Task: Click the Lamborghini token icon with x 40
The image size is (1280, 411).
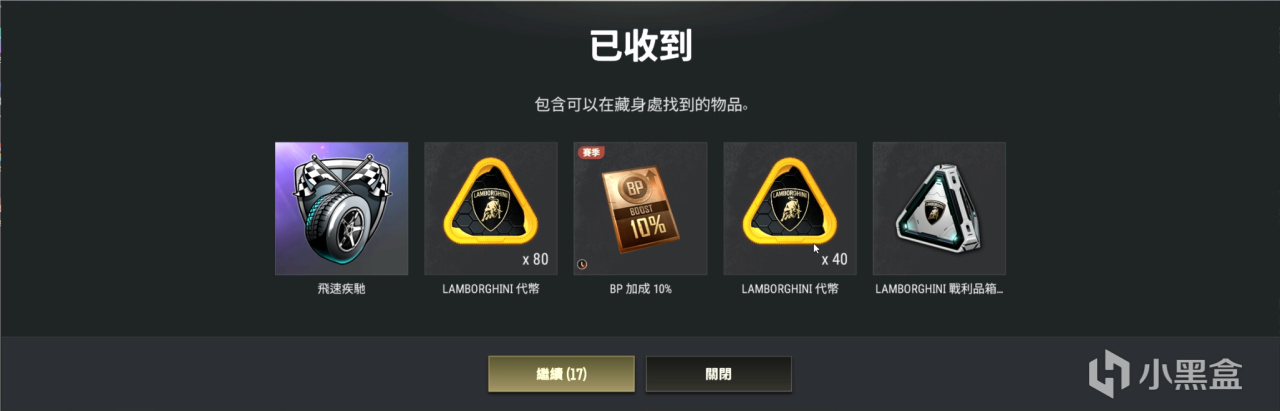Action: pyautogui.click(x=790, y=208)
